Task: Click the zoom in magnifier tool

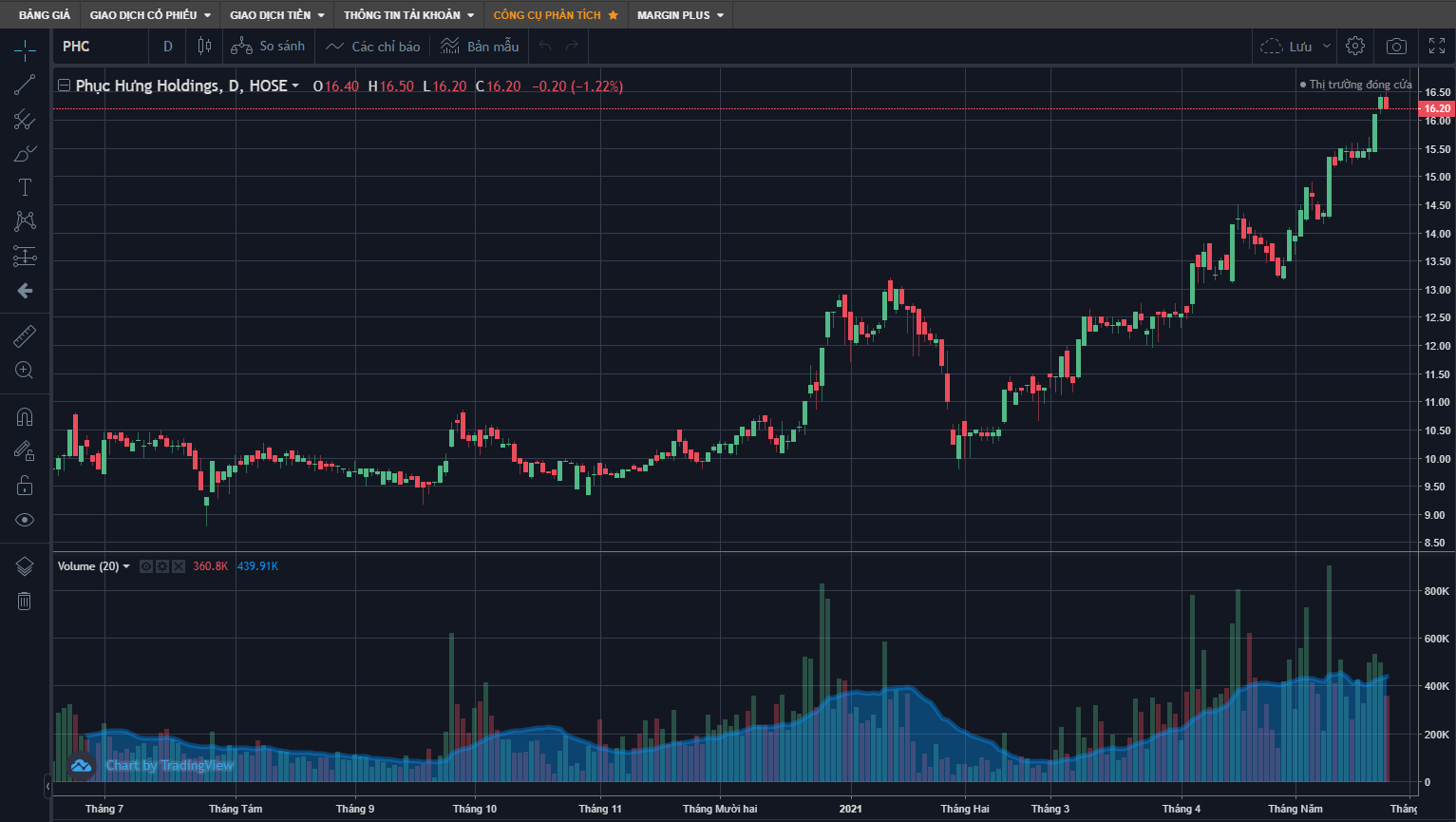Action: click(x=25, y=371)
